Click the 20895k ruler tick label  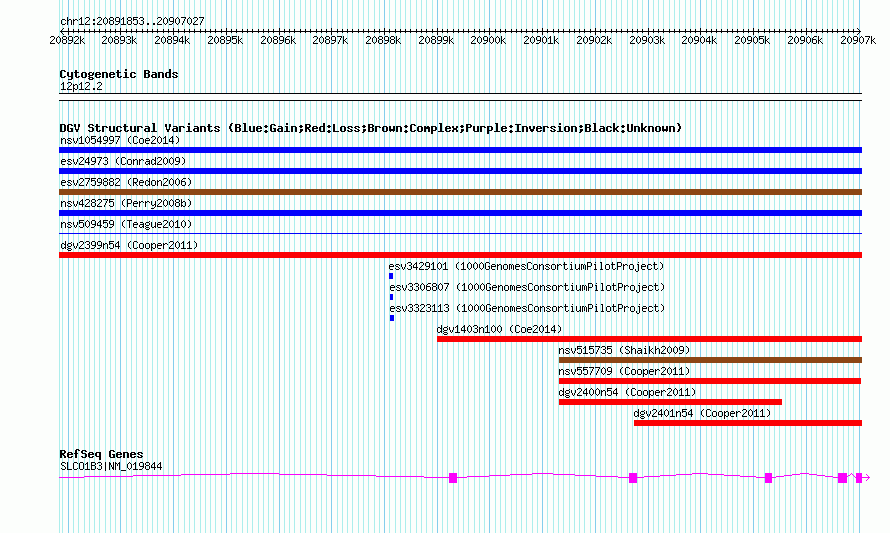pyautogui.click(x=225, y=40)
